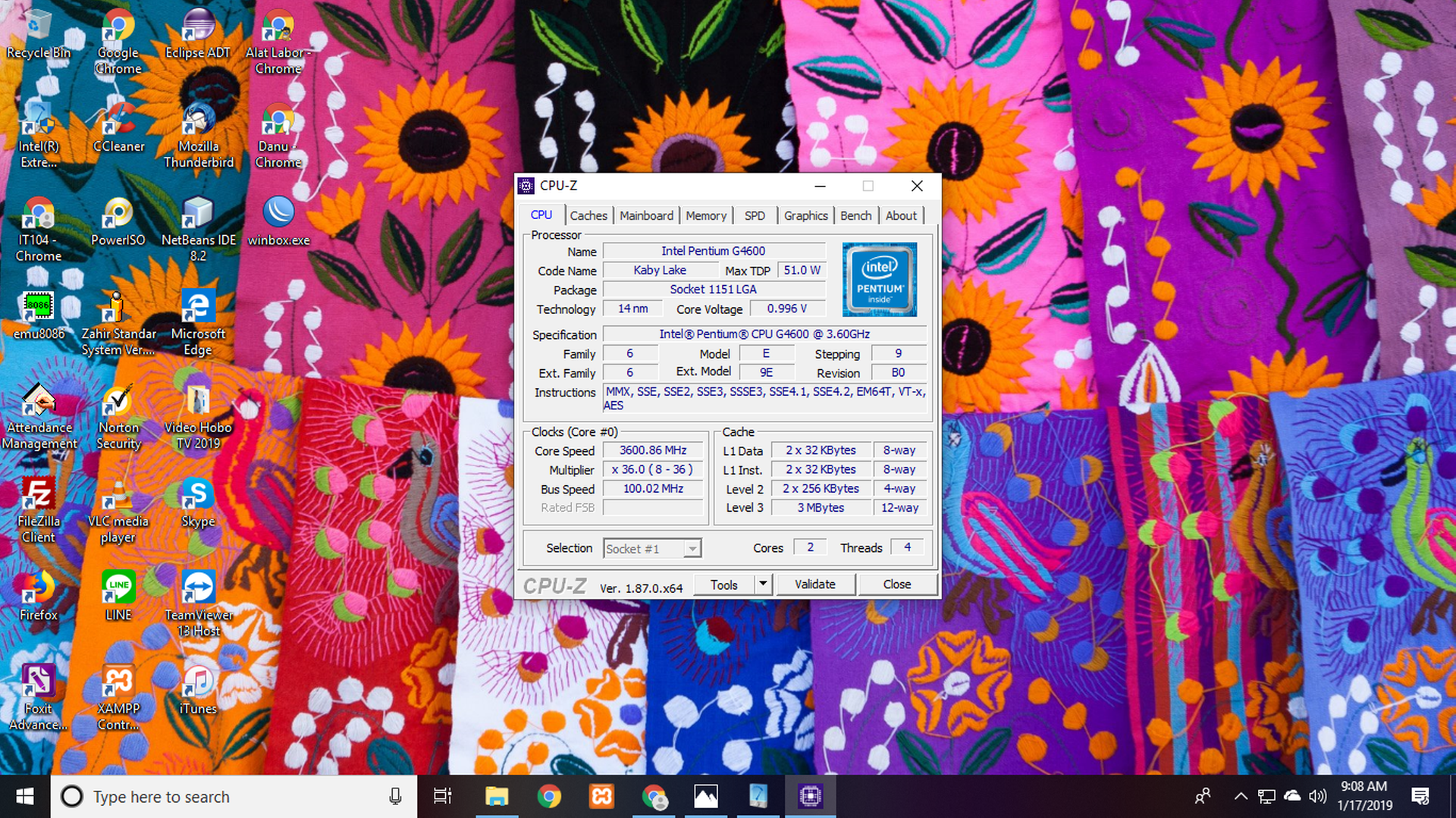Click the Intel Pentium G4600 name field
Image resolution: width=1456 pixels, height=818 pixels.
pos(713,251)
